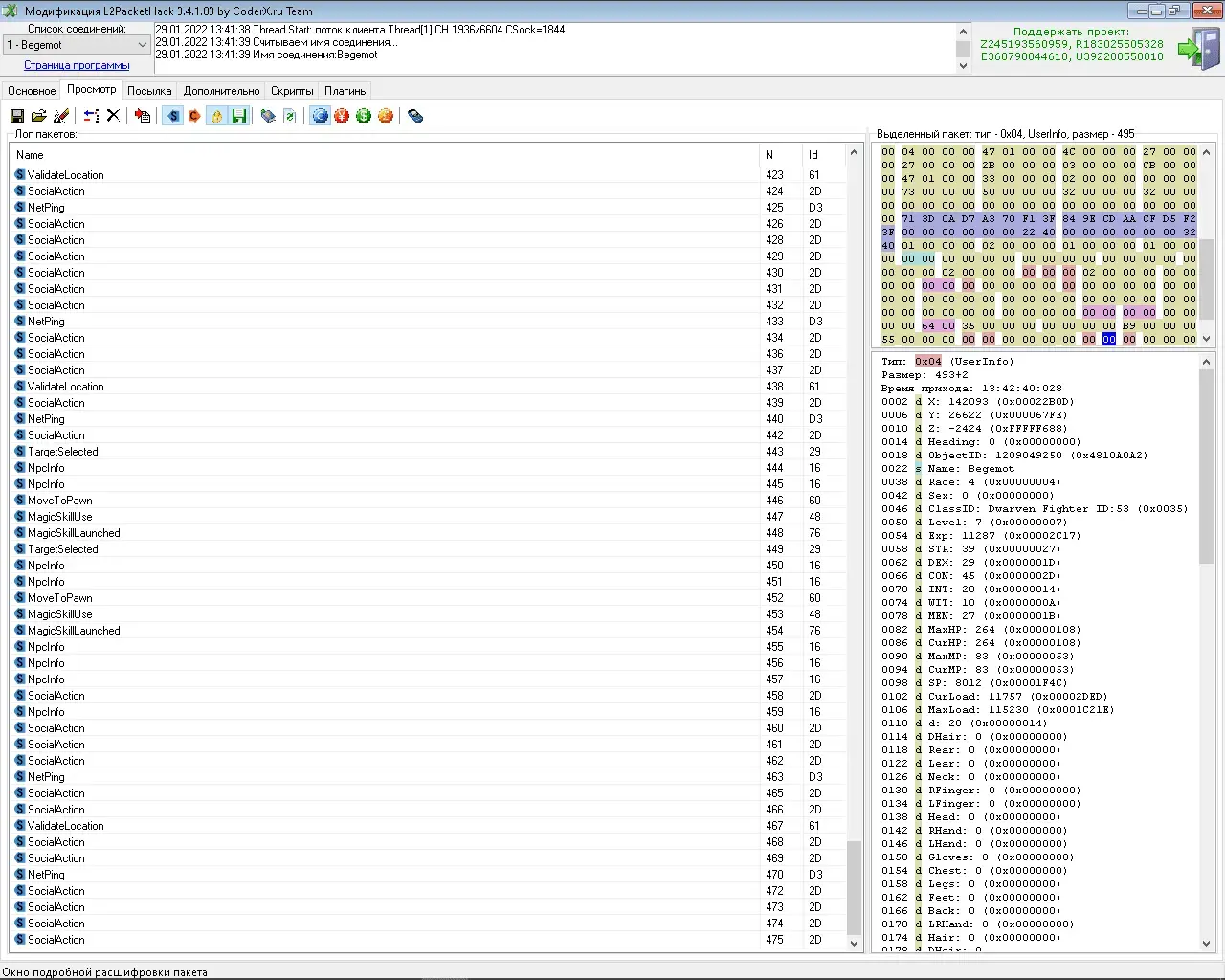Click the hex dump scrollbar down arrow
1225x980 pixels.
[x=1206, y=339]
